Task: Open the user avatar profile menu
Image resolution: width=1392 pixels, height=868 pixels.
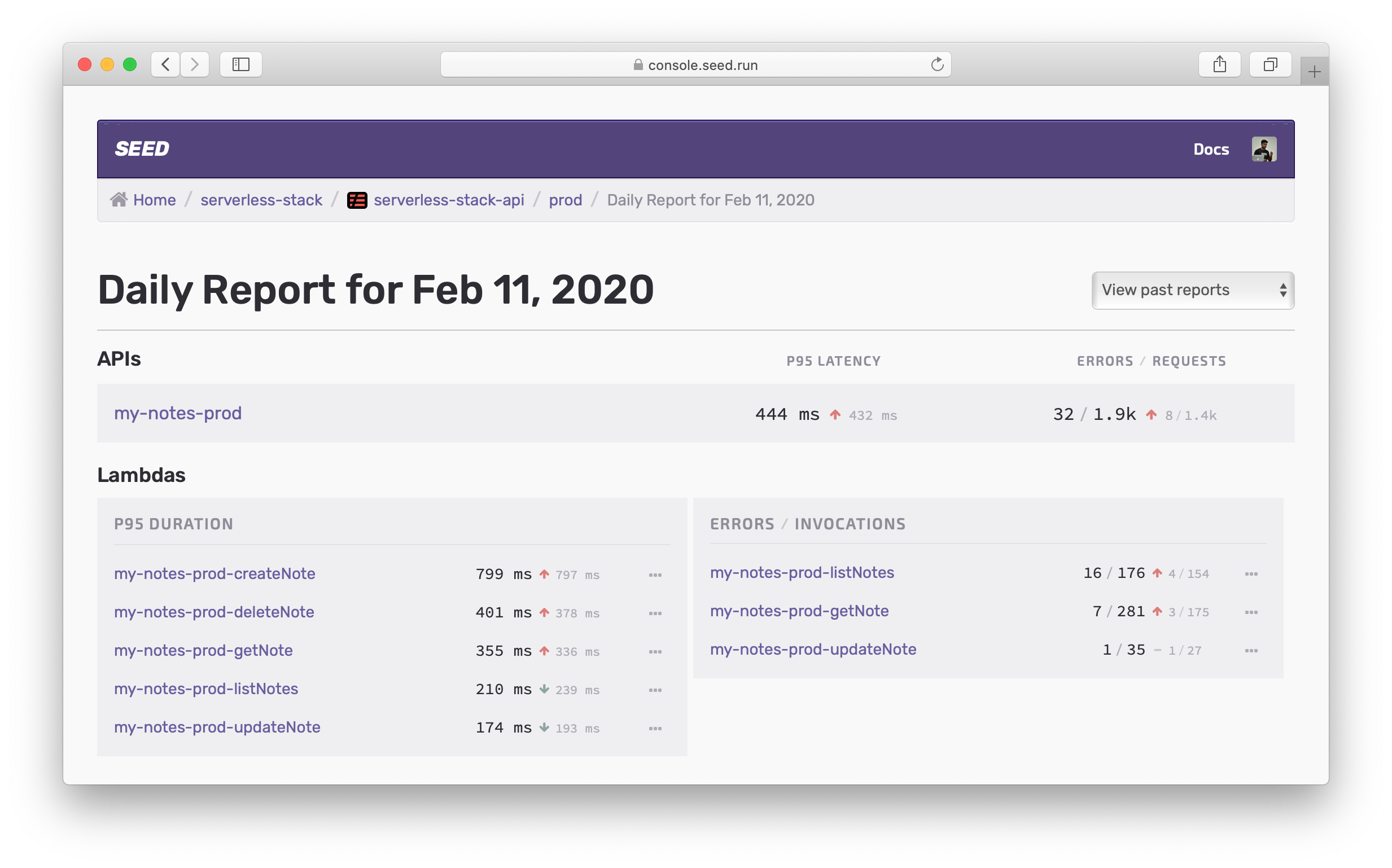Action: tap(1263, 149)
